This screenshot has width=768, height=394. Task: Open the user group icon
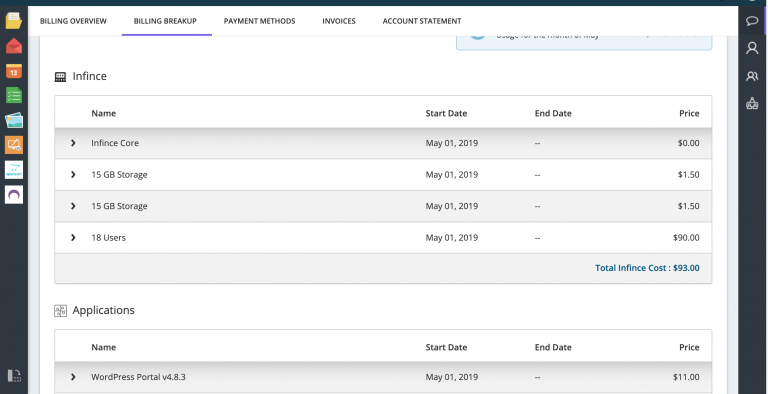752,76
